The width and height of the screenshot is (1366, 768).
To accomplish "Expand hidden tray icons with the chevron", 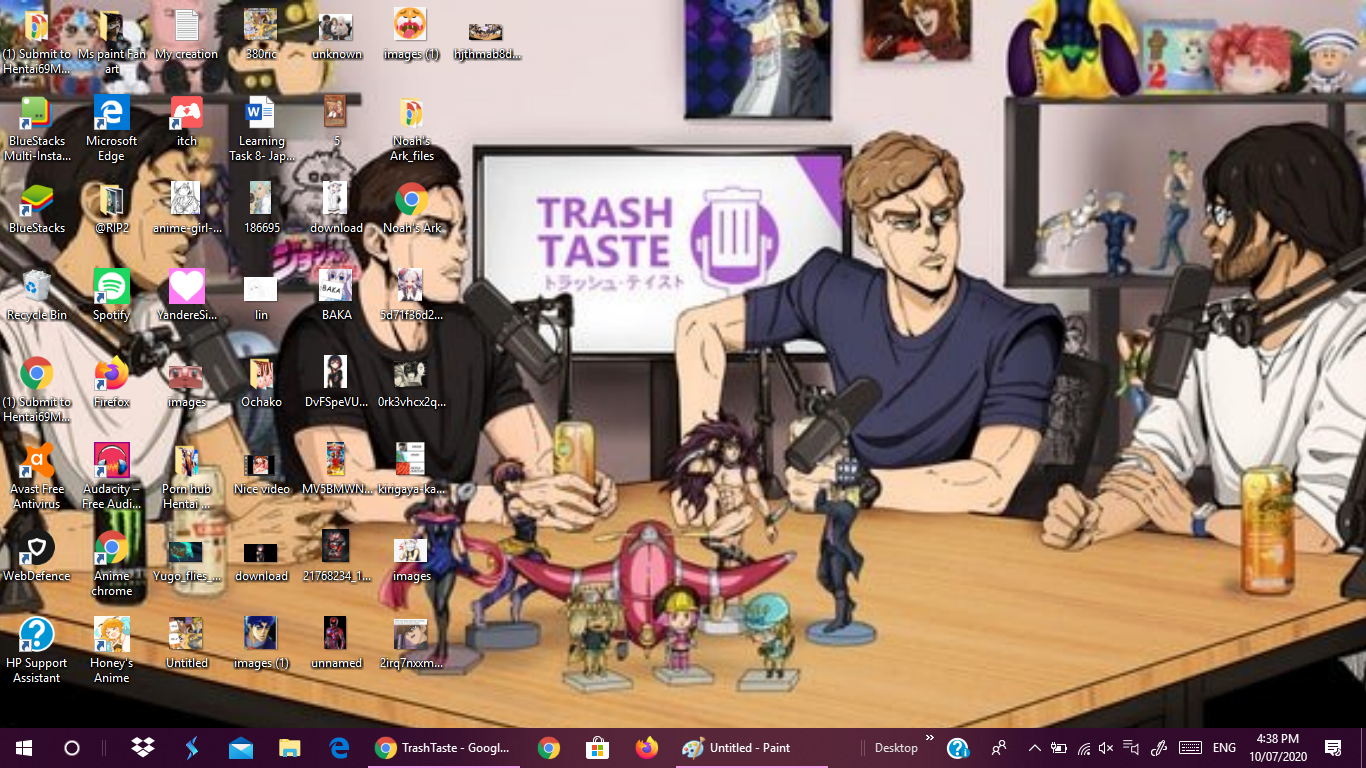I will click(1034, 747).
